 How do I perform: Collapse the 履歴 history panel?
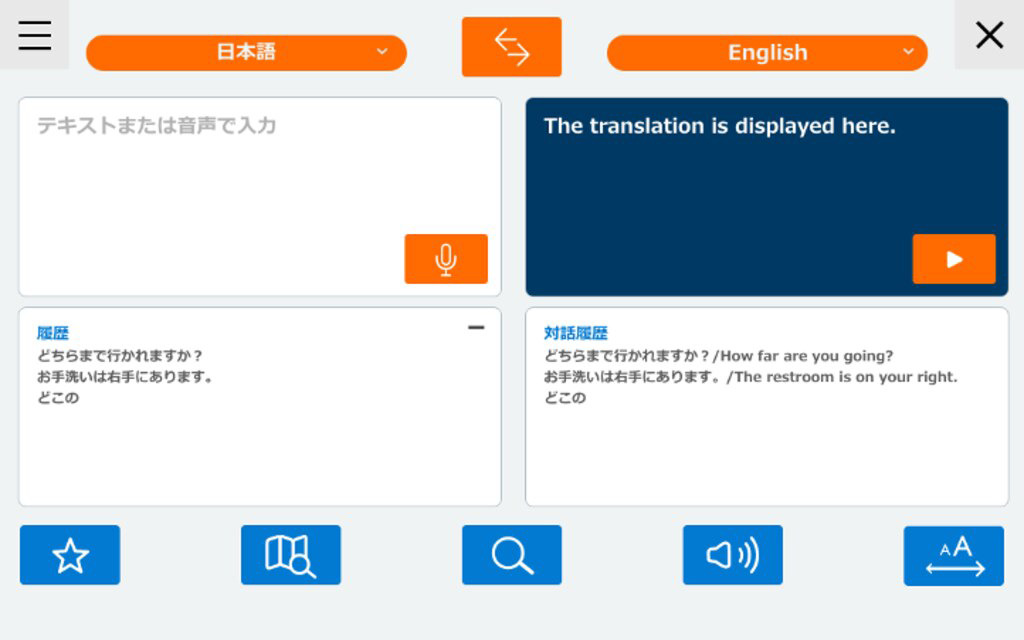(x=477, y=326)
